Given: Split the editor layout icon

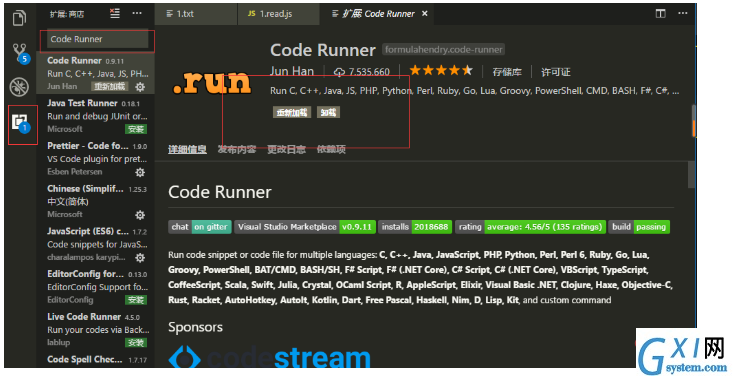Looking at the screenshot, I should click(x=661, y=14).
